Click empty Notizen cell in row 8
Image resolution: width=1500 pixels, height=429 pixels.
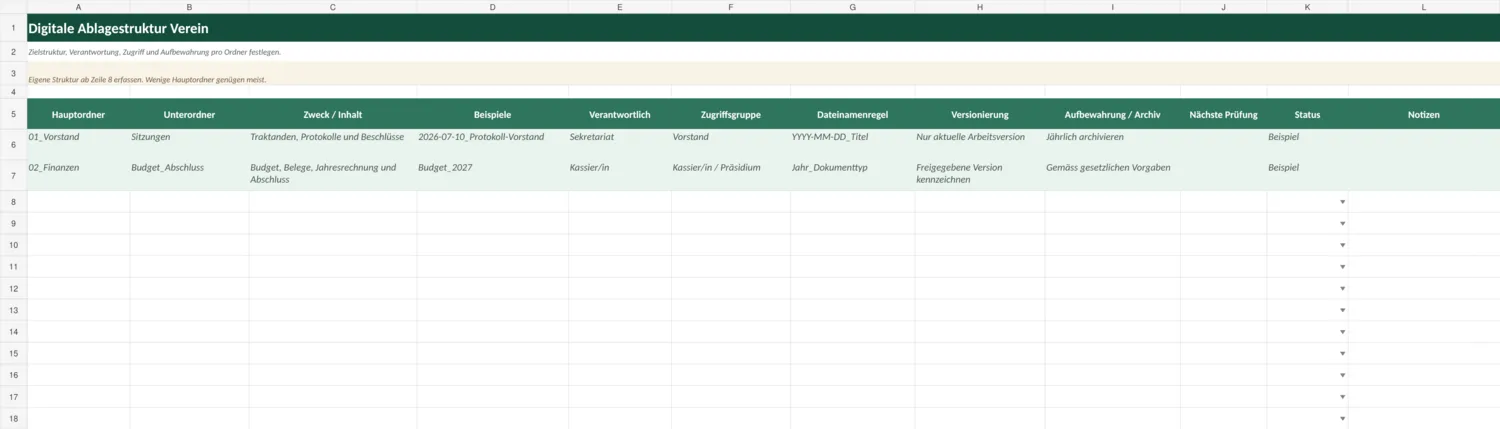(1424, 202)
